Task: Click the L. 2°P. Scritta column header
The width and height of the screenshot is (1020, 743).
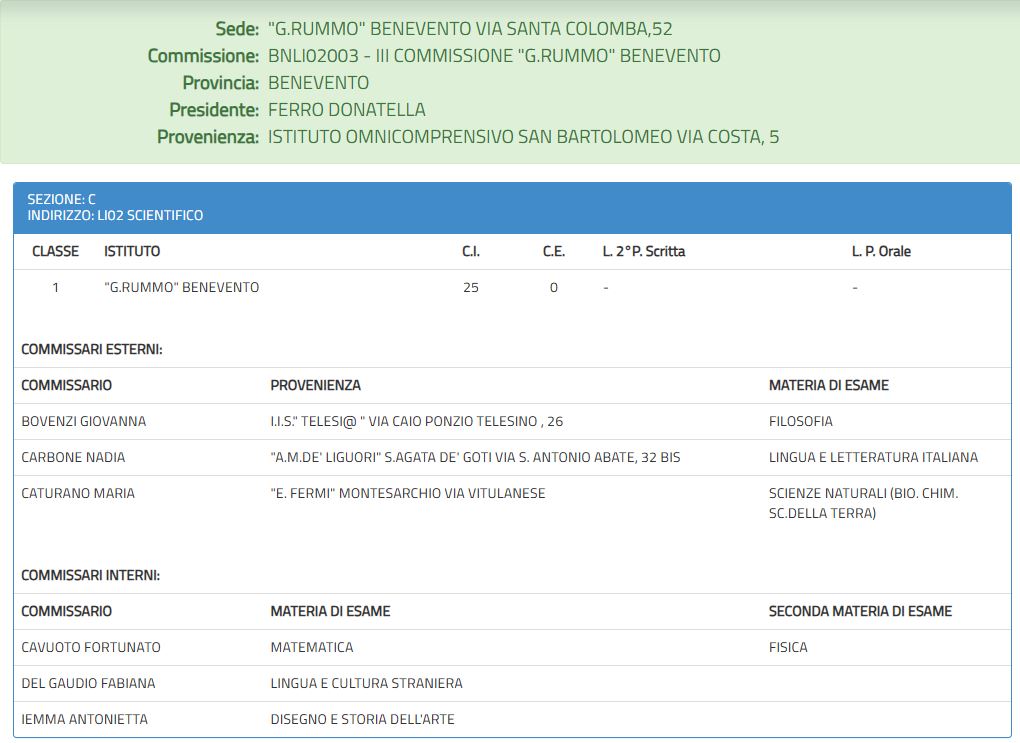Action: click(x=643, y=251)
